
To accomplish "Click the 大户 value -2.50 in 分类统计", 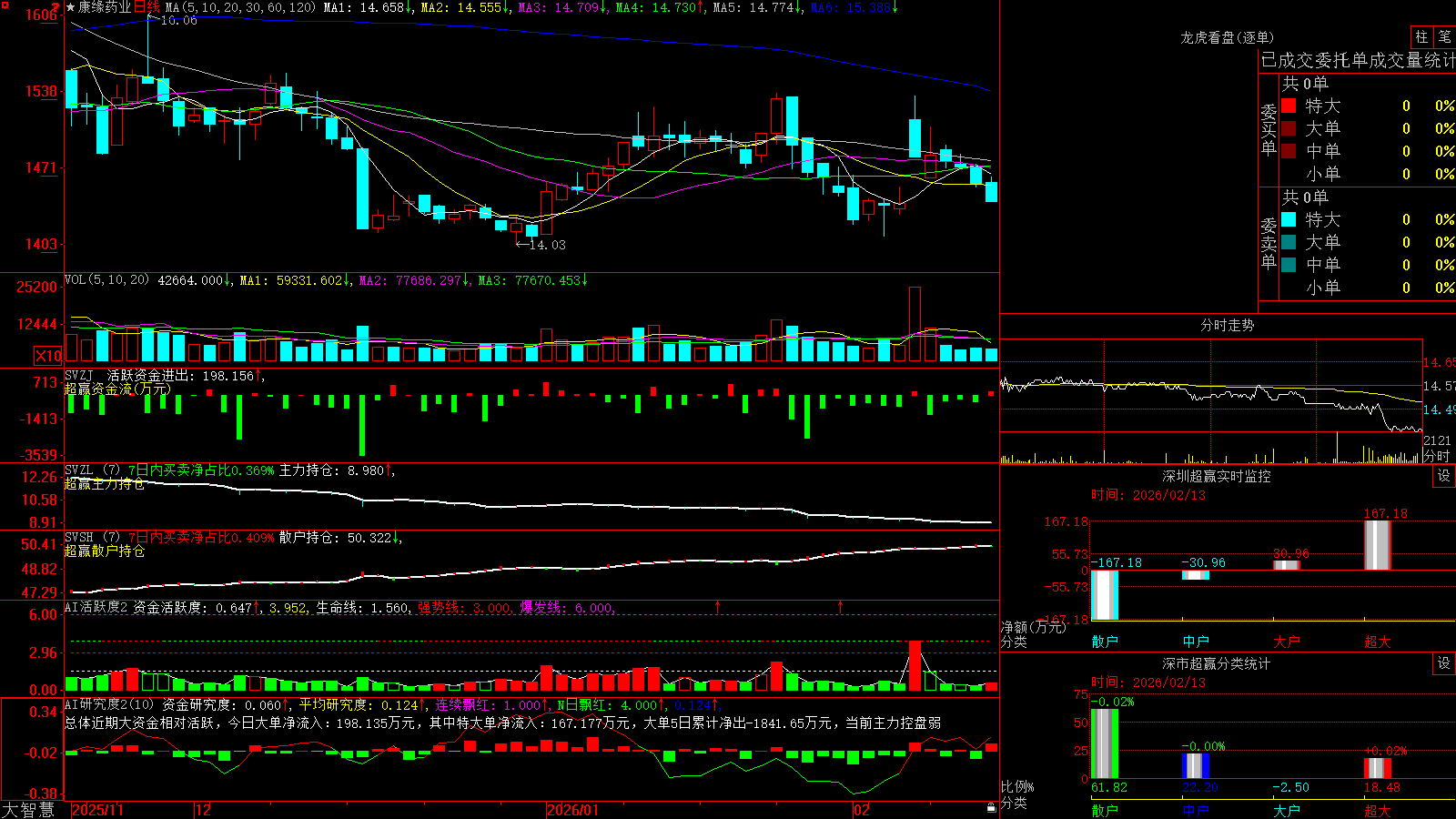I will click(1290, 787).
